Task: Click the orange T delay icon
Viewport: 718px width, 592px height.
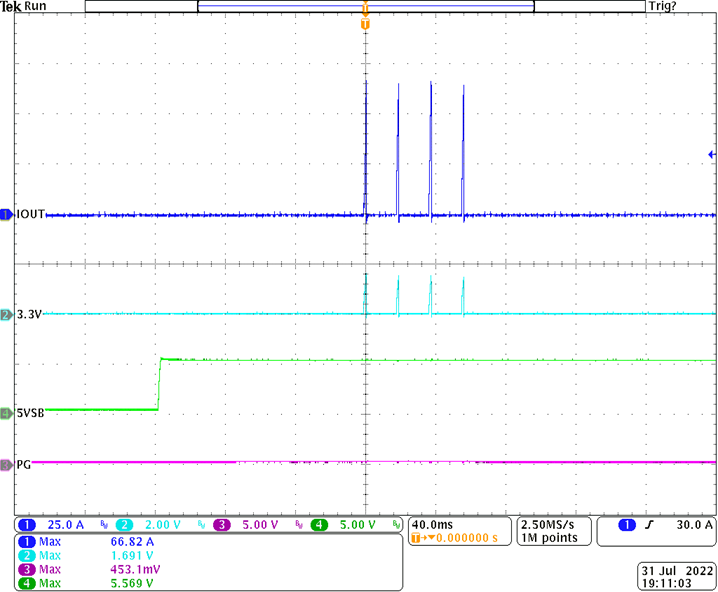Action: click(x=416, y=538)
